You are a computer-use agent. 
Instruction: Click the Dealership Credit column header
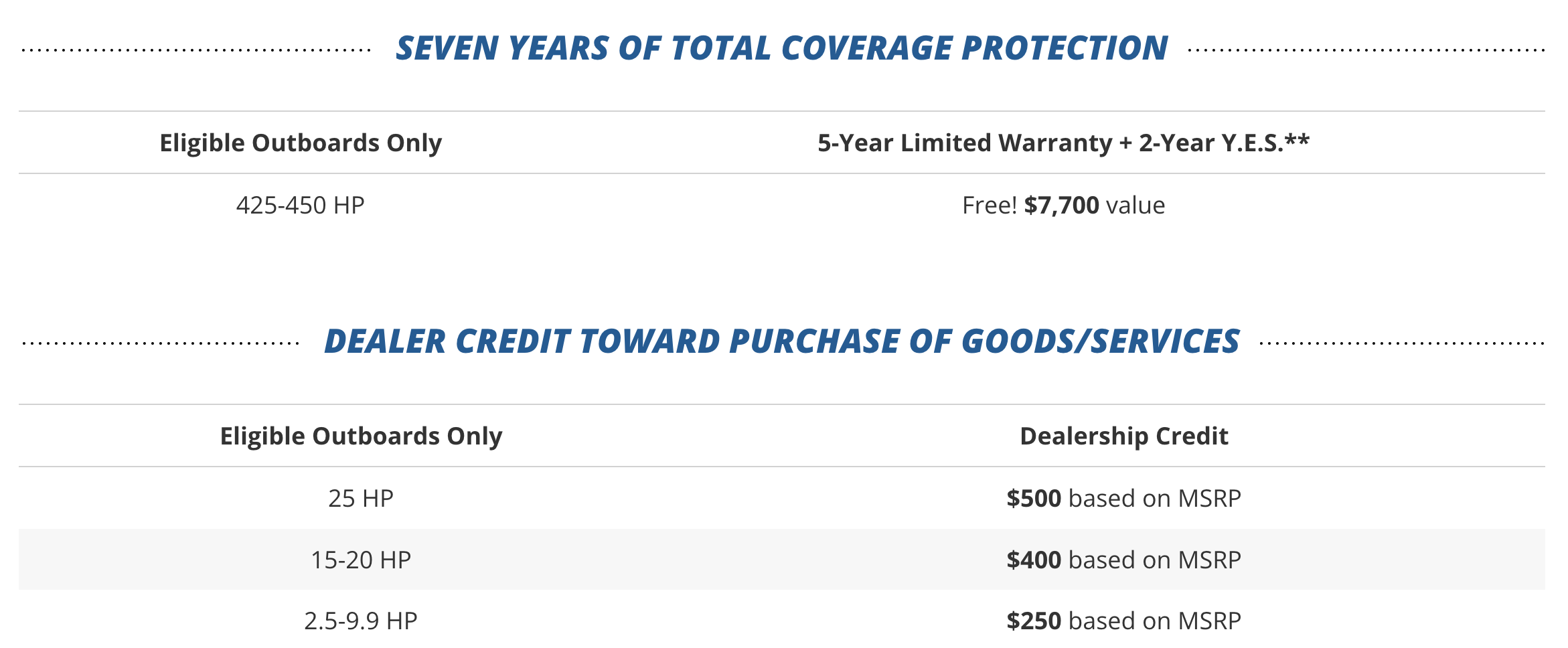(1124, 436)
